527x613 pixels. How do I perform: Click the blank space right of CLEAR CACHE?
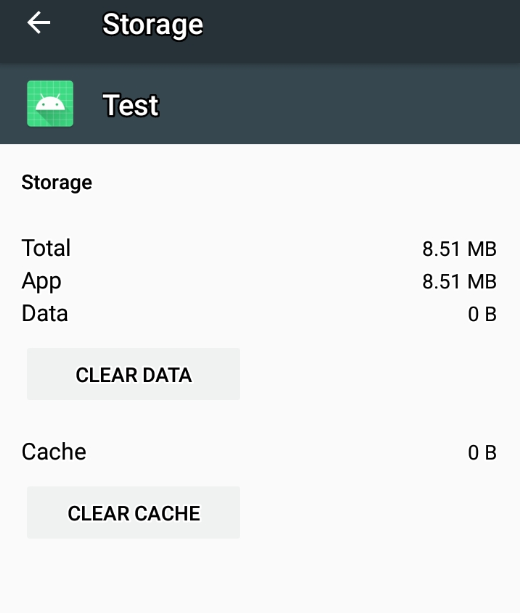(379, 513)
